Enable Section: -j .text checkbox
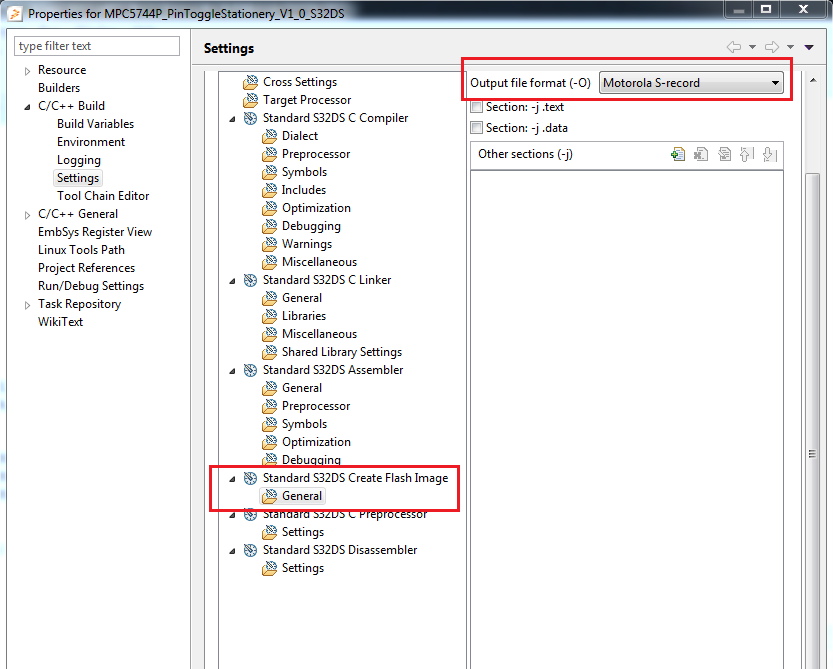The image size is (833, 669). pyautogui.click(x=477, y=107)
